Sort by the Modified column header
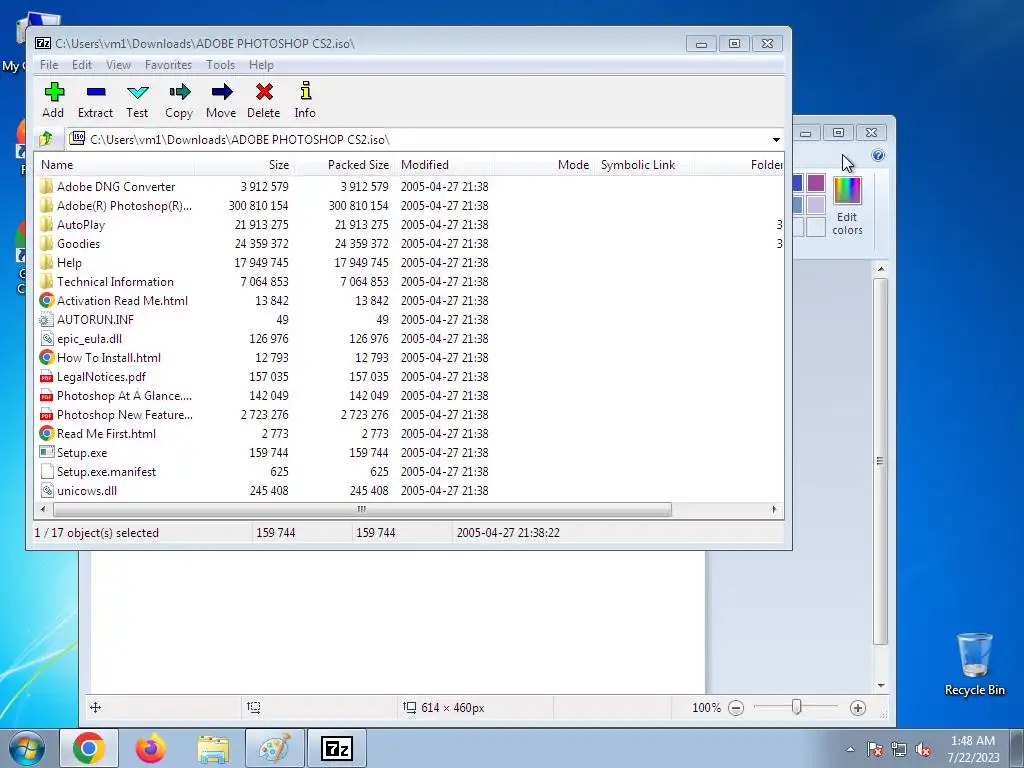This screenshot has height=768, width=1024. point(444,165)
